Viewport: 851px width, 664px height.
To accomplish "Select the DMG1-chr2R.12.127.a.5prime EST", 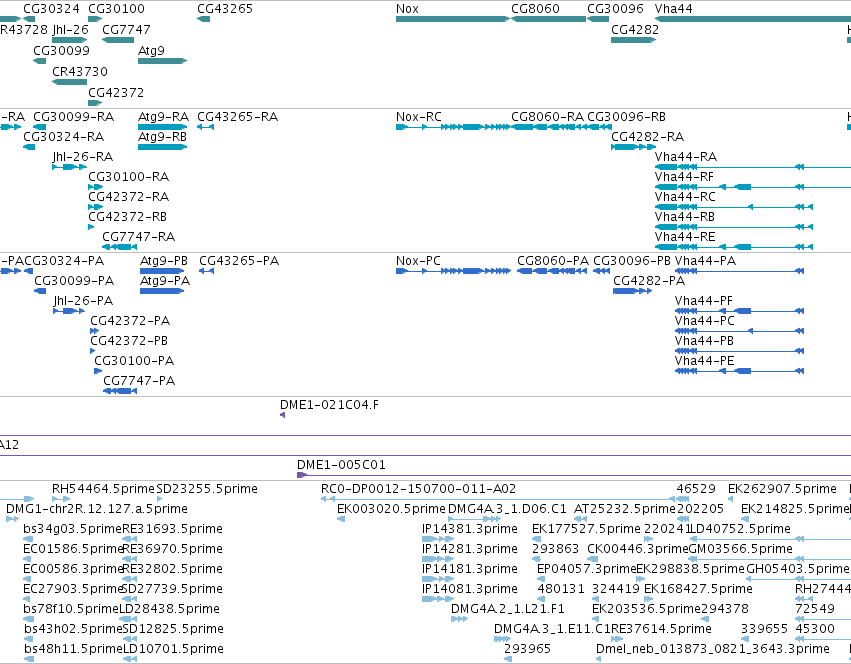I will [x=12, y=519].
